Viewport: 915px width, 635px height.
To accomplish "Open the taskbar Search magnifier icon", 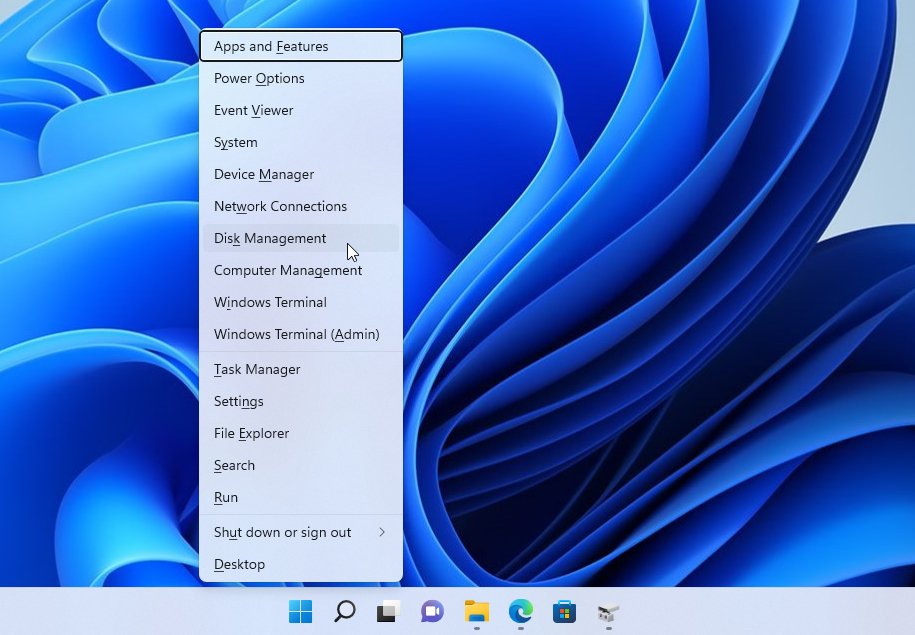I will (344, 611).
